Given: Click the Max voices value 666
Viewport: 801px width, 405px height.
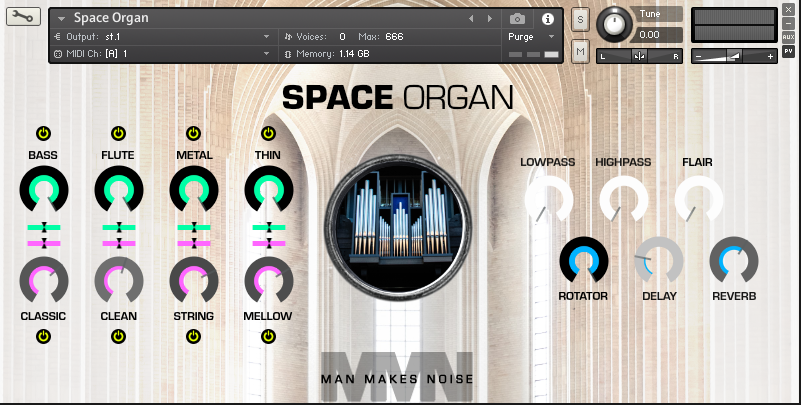Looking at the screenshot, I should click(x=394, y=37).
